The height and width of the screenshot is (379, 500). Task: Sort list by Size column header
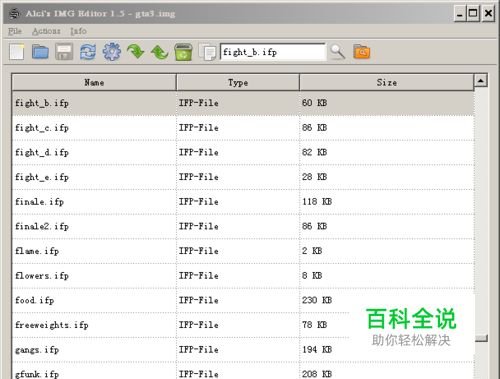(387, 82)
